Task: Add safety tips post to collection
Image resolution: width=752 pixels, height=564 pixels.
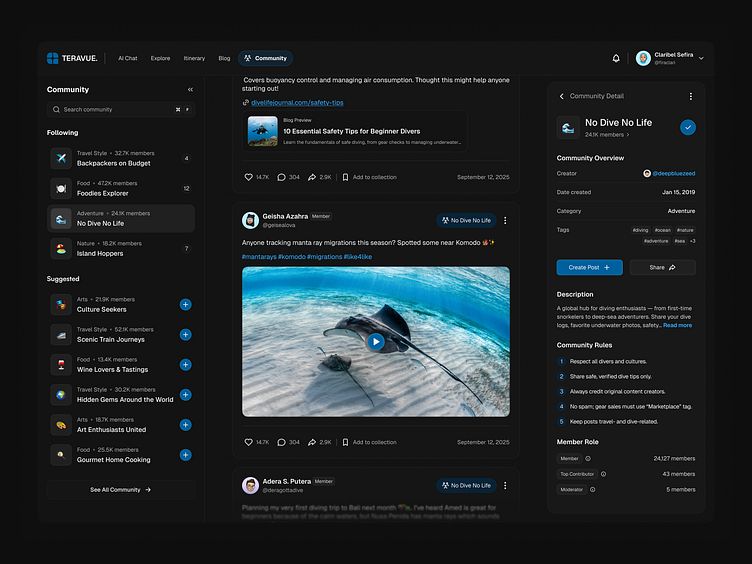Action: tap(369, 177)
